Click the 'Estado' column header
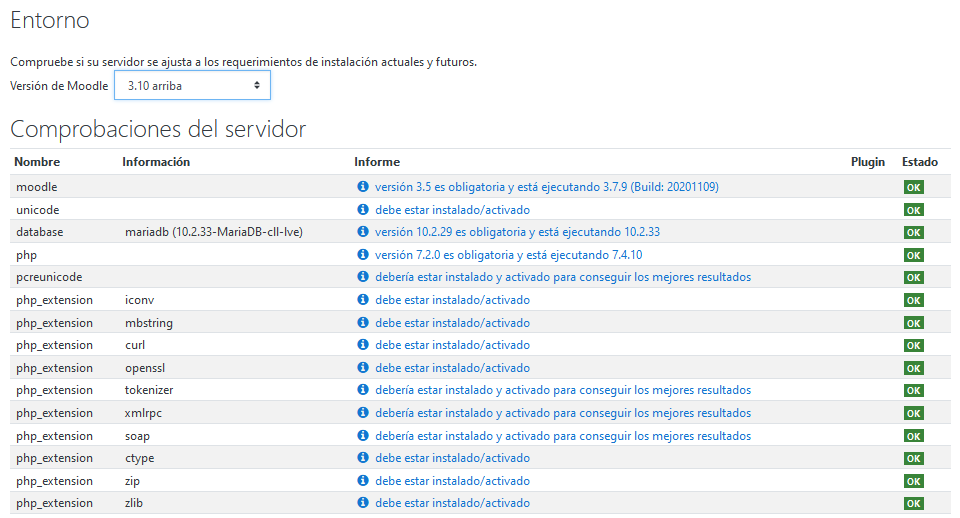This screenshot has width=960, height=518. coord(920,162)
